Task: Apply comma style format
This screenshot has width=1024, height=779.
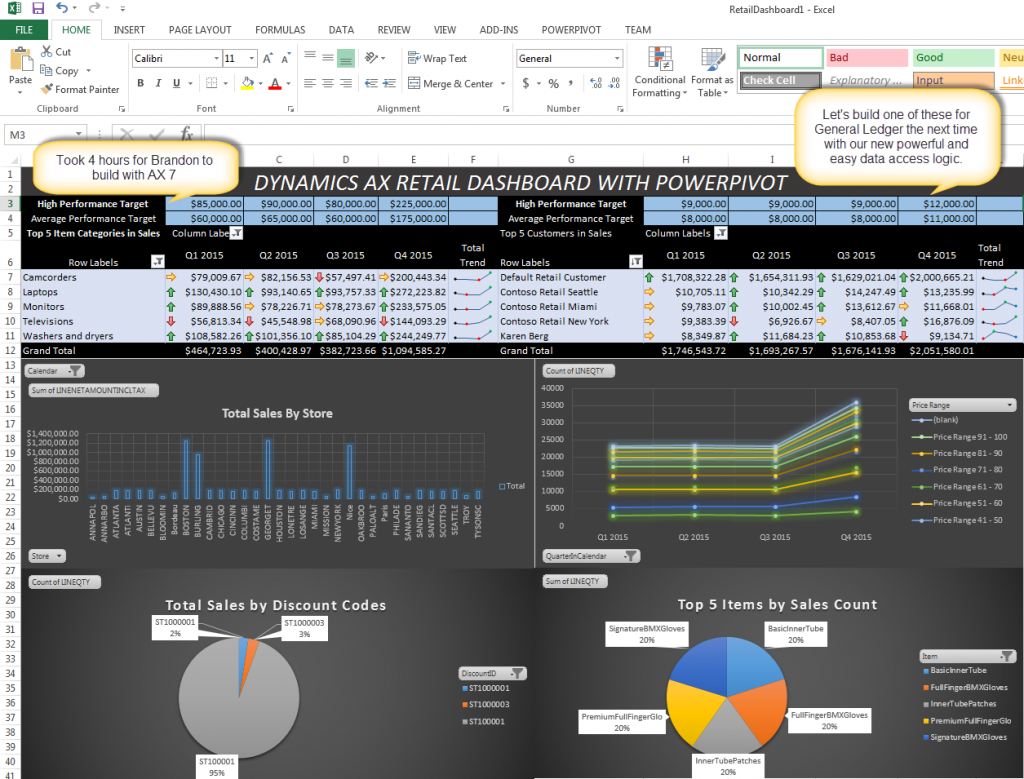Action: point(571,83)
